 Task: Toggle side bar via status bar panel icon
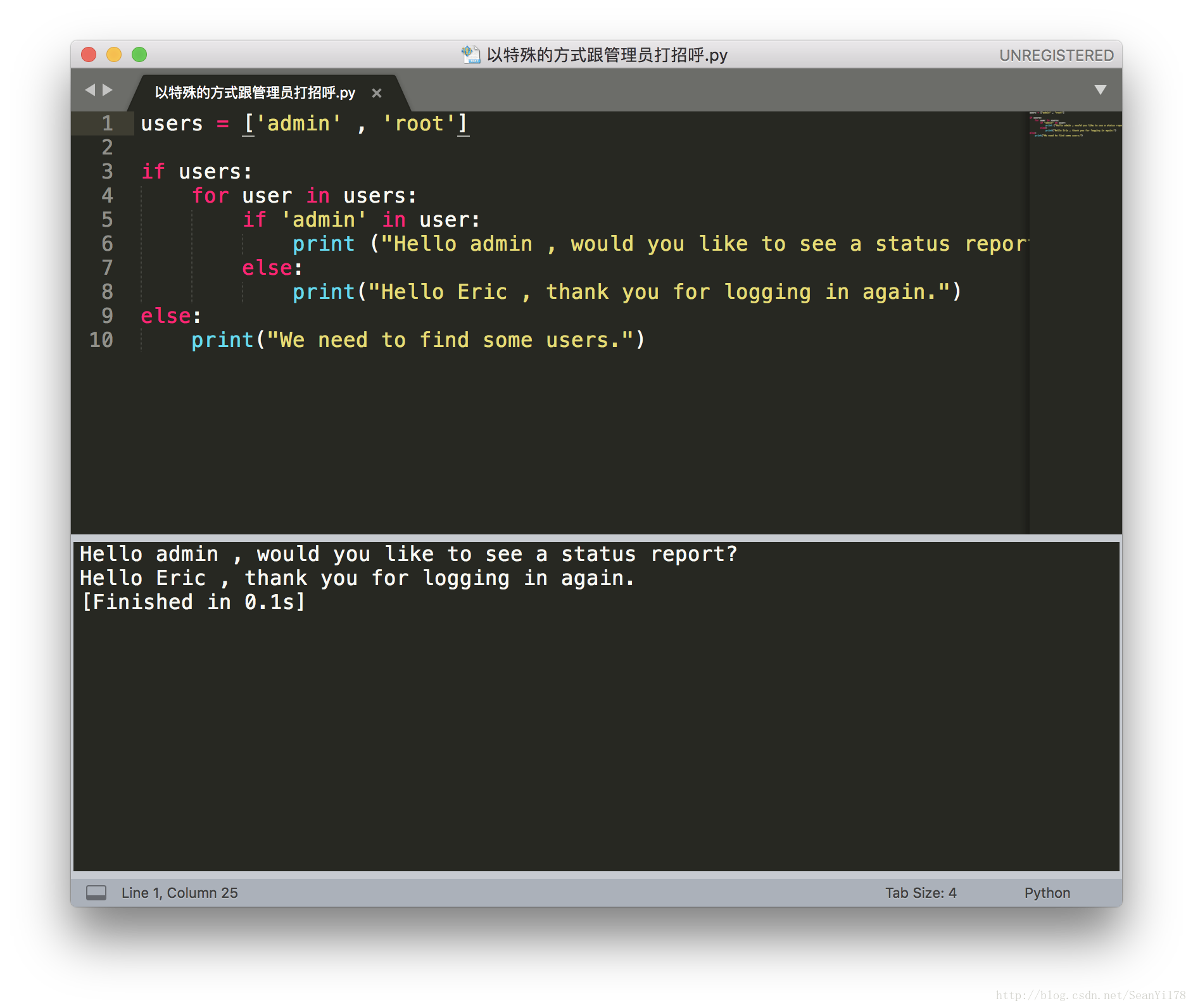pyautogui.click(x=96, y=893)
